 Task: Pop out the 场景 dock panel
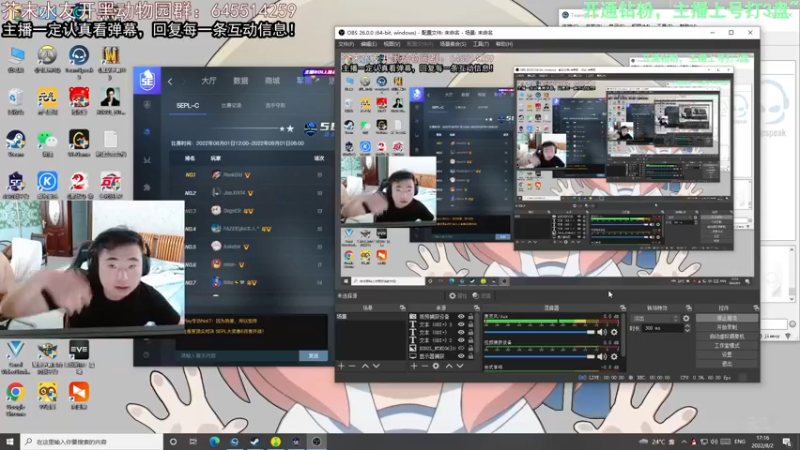[x=403, y=308]
